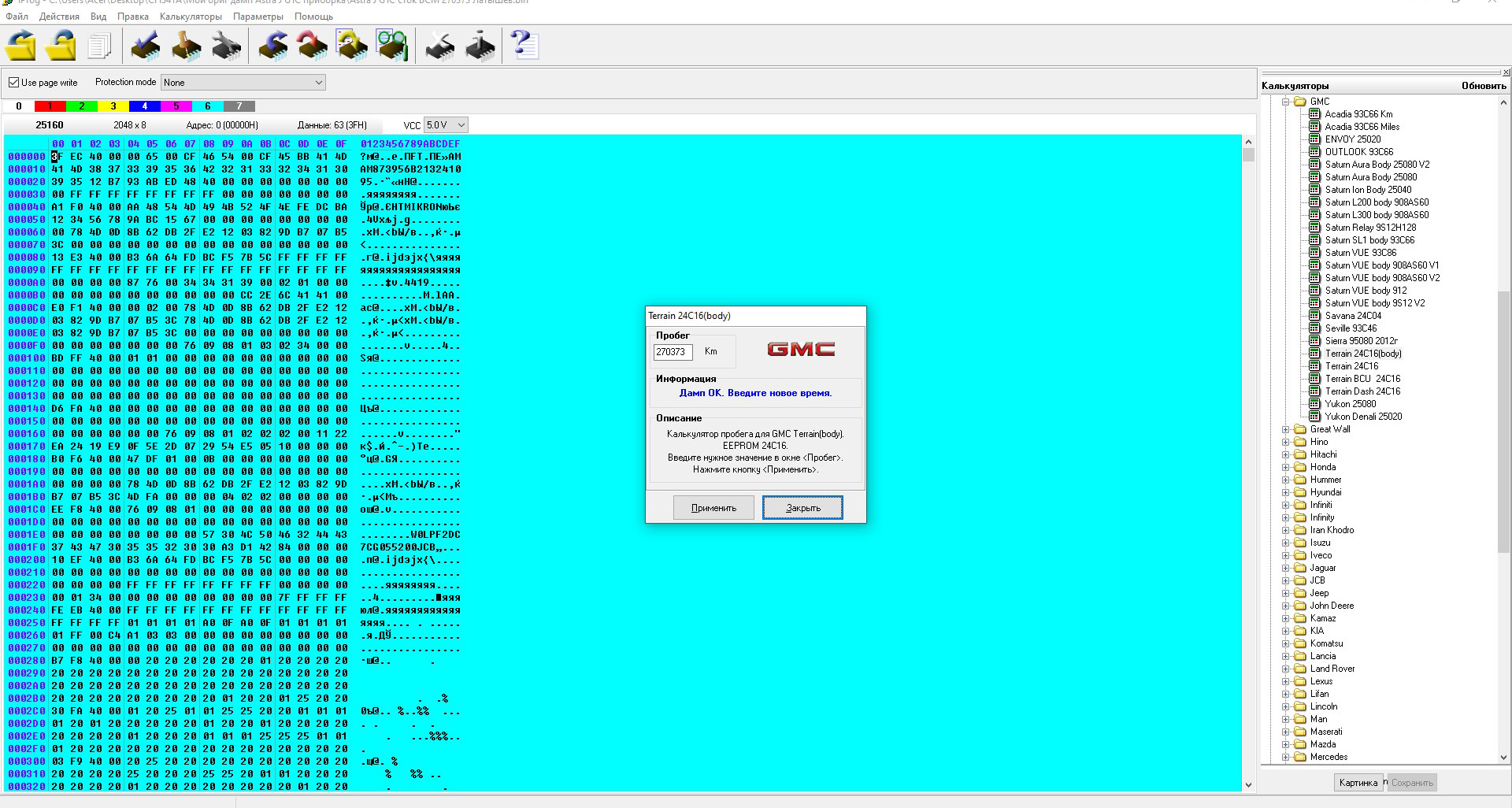
Task: Click the calculator icon beside Seville 93C46
Action: point(1314,328)
